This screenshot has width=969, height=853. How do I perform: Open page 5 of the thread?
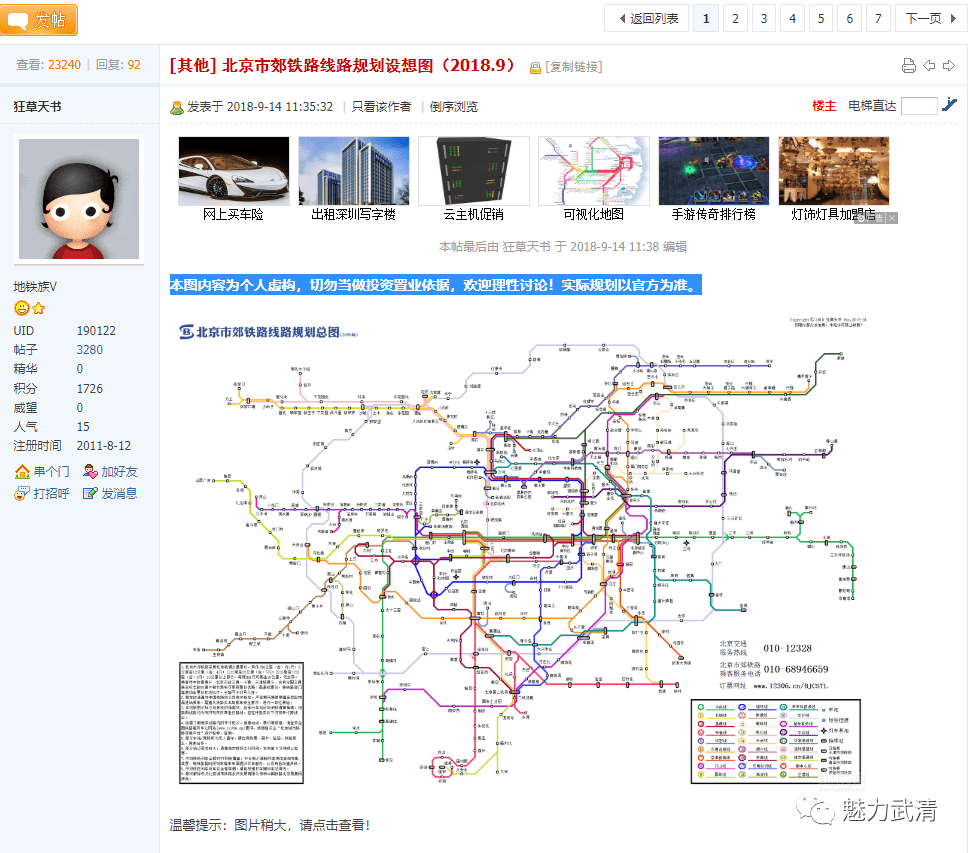point(821,19)
